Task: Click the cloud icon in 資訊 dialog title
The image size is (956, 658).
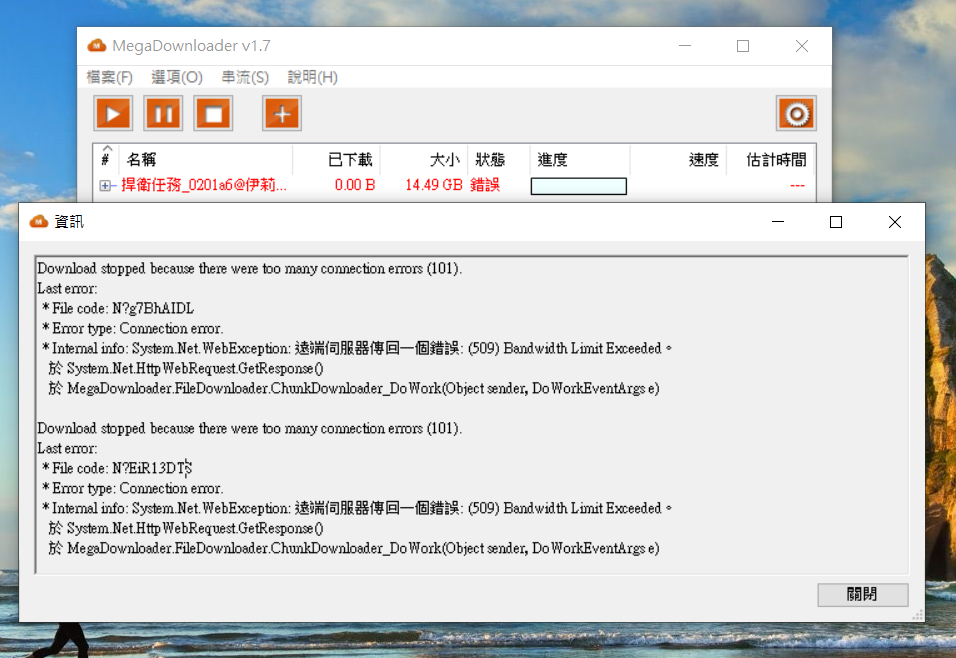Action: (x=39, y=221)
